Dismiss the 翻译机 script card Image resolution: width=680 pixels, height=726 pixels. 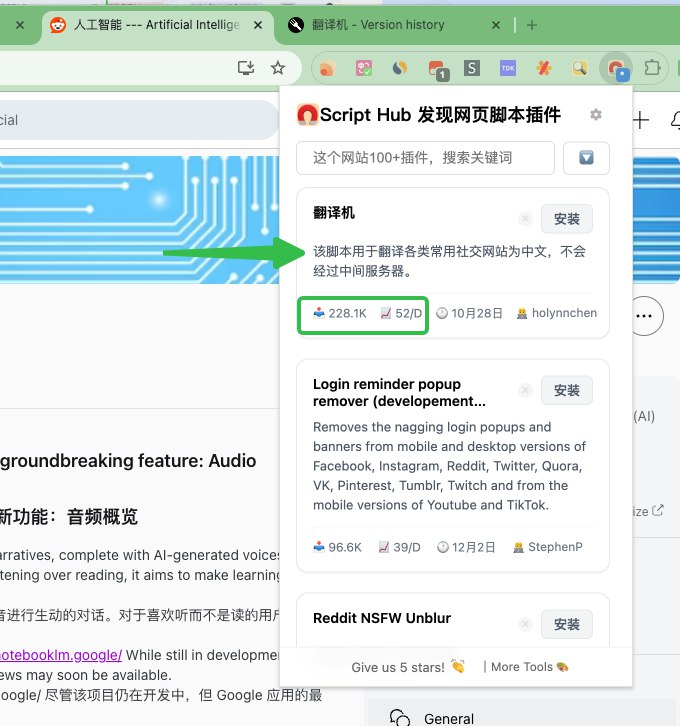coord(525,219)
